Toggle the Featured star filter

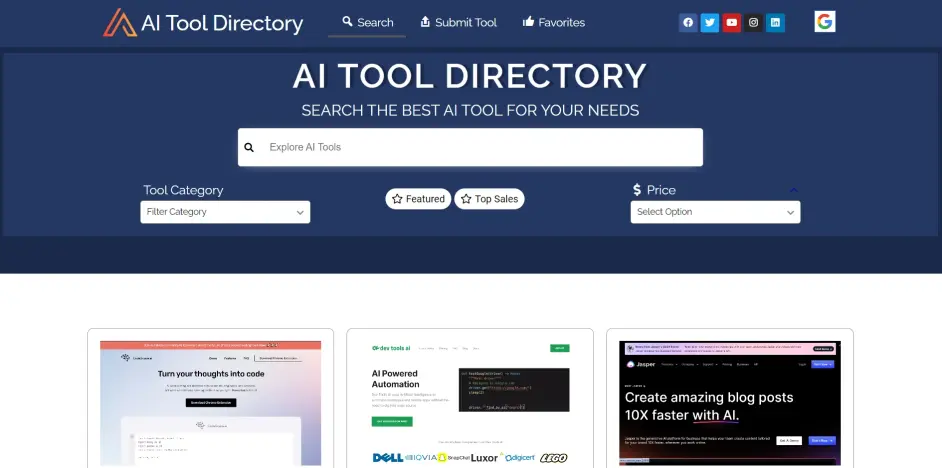pos(418,199)
